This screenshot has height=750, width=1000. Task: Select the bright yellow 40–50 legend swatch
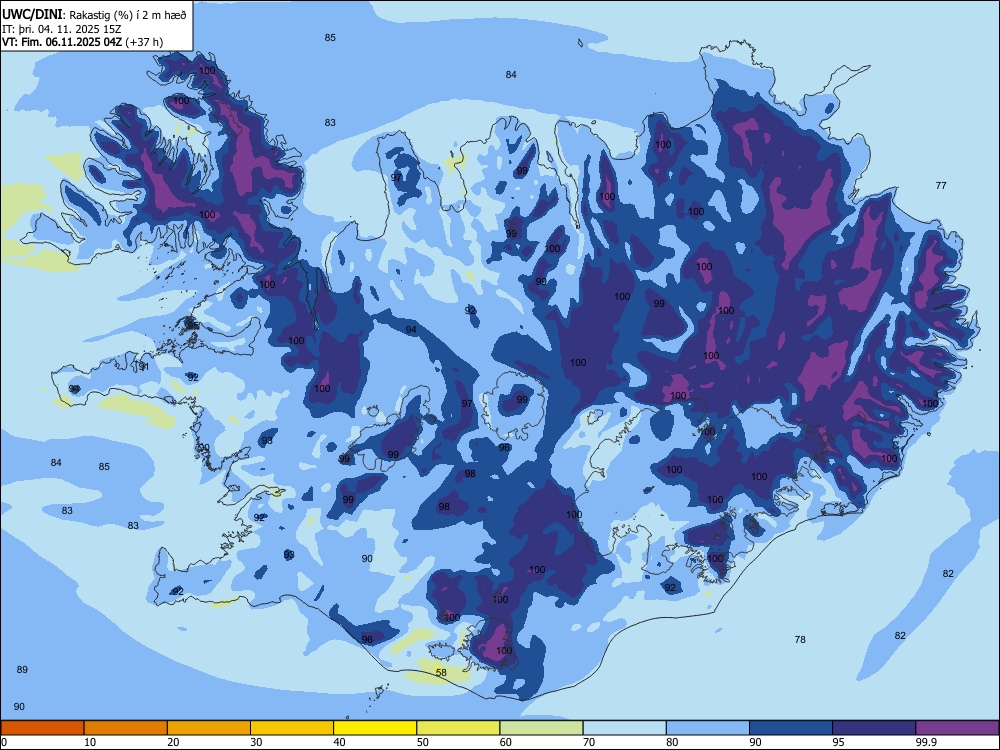click(375, 728)
